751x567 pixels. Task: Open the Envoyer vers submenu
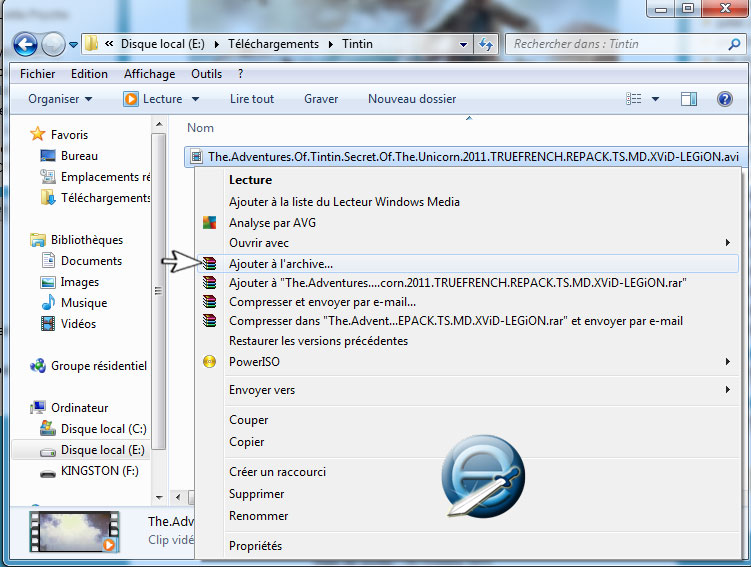click(467, 390)
